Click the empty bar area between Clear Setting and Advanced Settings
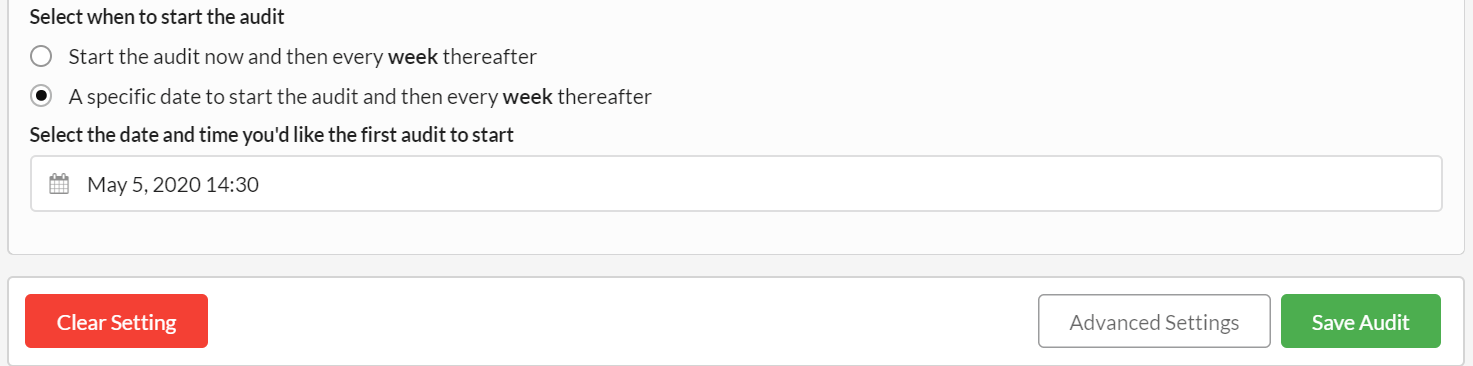 (622, 321)
